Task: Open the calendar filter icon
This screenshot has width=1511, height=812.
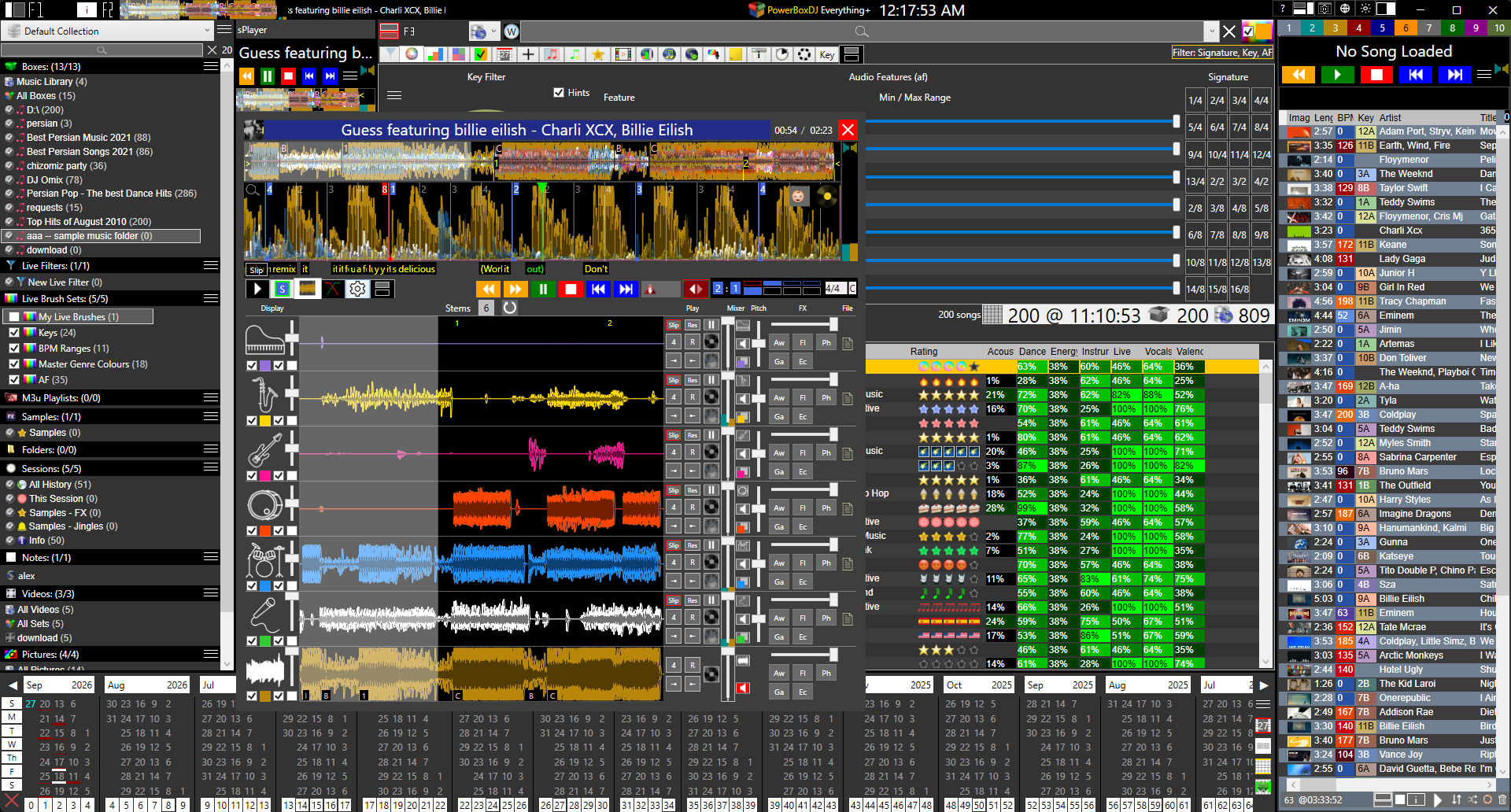Action: click(504, 54)
